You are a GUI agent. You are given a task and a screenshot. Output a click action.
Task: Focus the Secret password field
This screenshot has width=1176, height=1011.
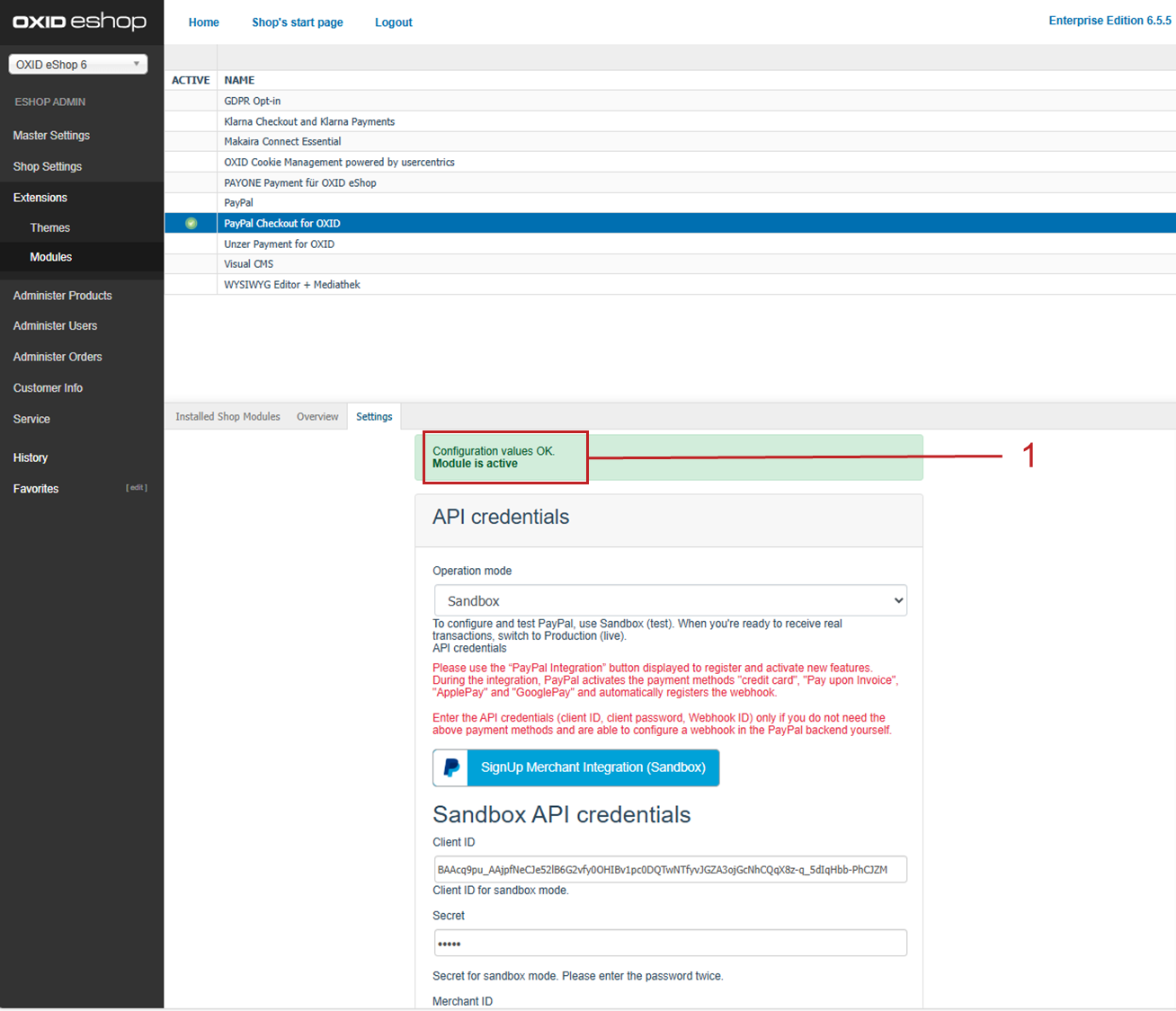tap(670, 943)
